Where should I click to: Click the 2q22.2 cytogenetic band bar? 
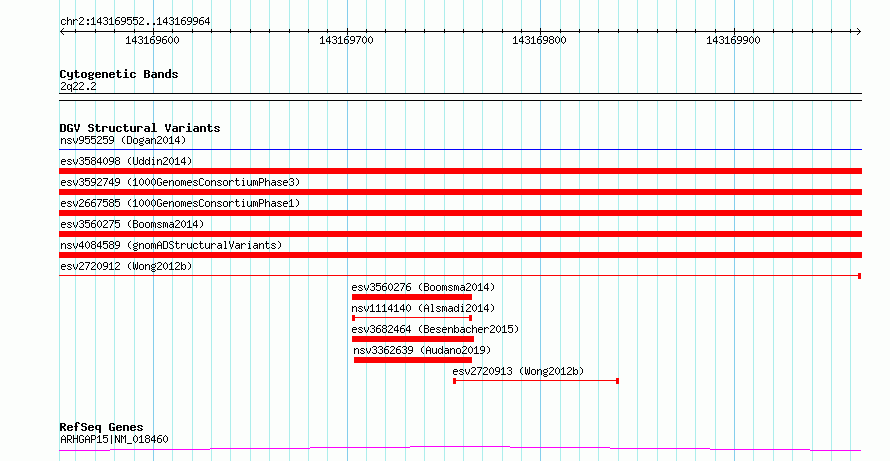click(x=460, y=97)
